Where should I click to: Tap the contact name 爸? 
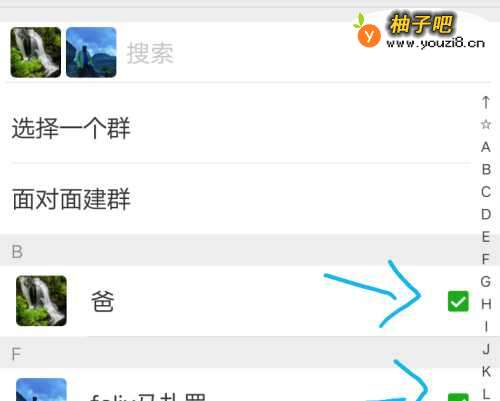click(103, 301)
